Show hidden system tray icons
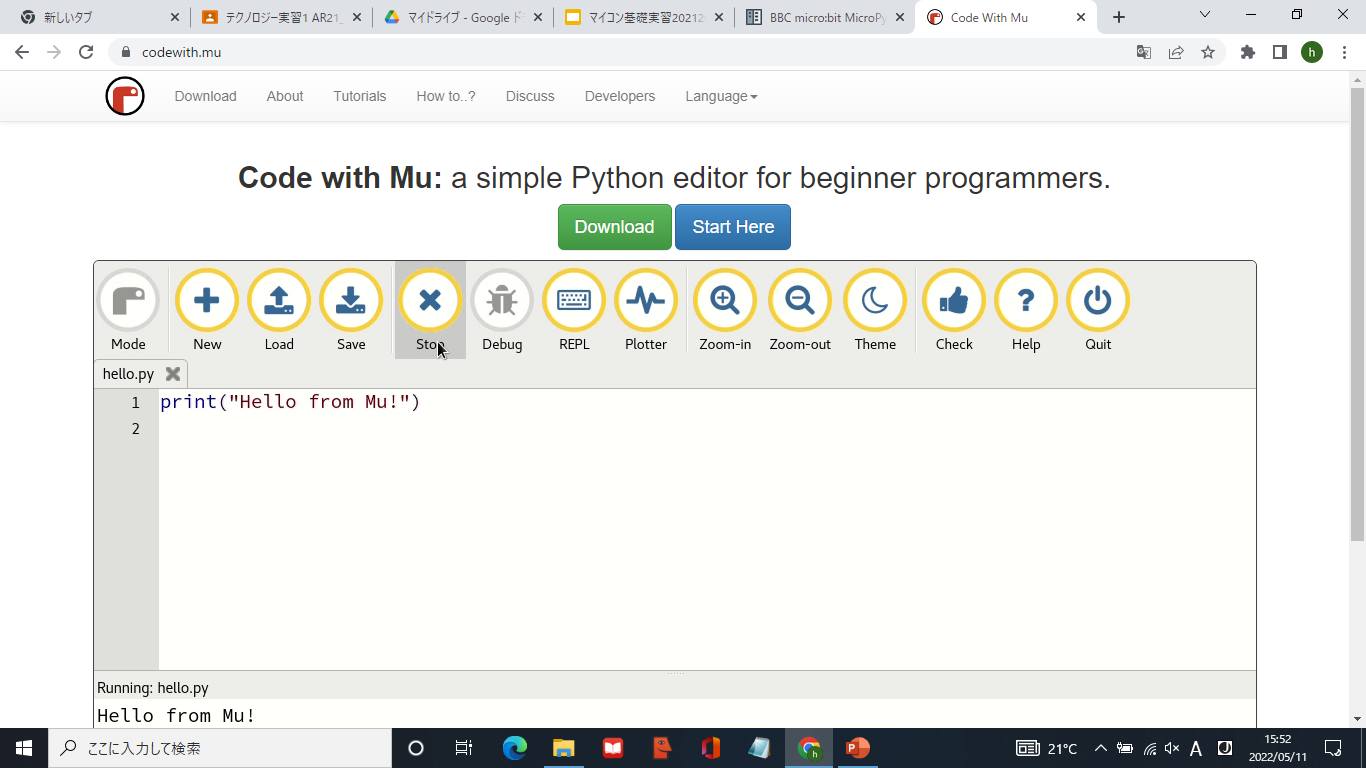The image size is (1366, 768). pos(1101,748)
